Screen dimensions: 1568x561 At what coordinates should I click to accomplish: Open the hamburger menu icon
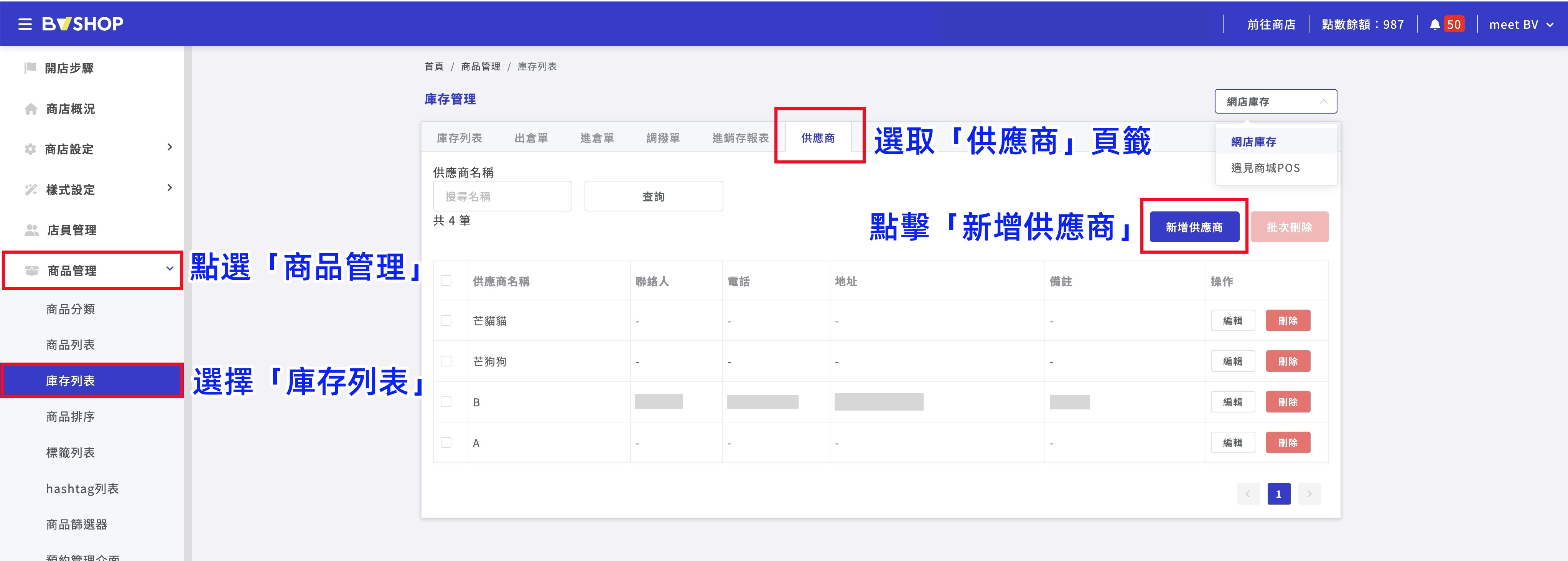25,24
